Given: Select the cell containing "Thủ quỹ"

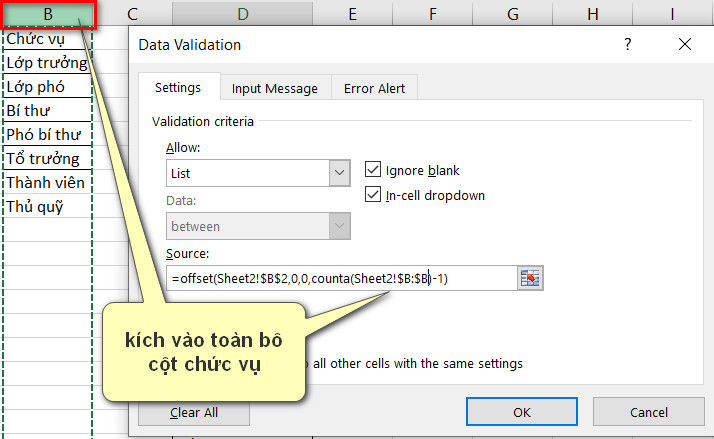Looking at the screenshot, I should 48,206.
